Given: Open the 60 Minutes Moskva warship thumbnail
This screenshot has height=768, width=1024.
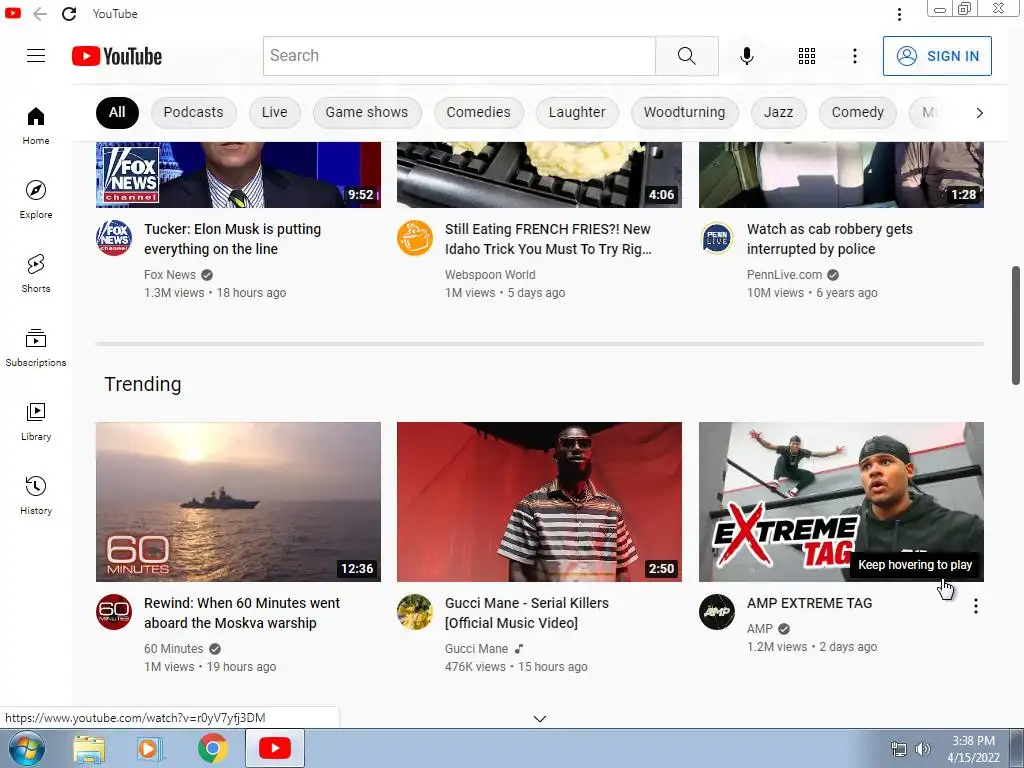Looking at the screenshot, I should 238,502.
